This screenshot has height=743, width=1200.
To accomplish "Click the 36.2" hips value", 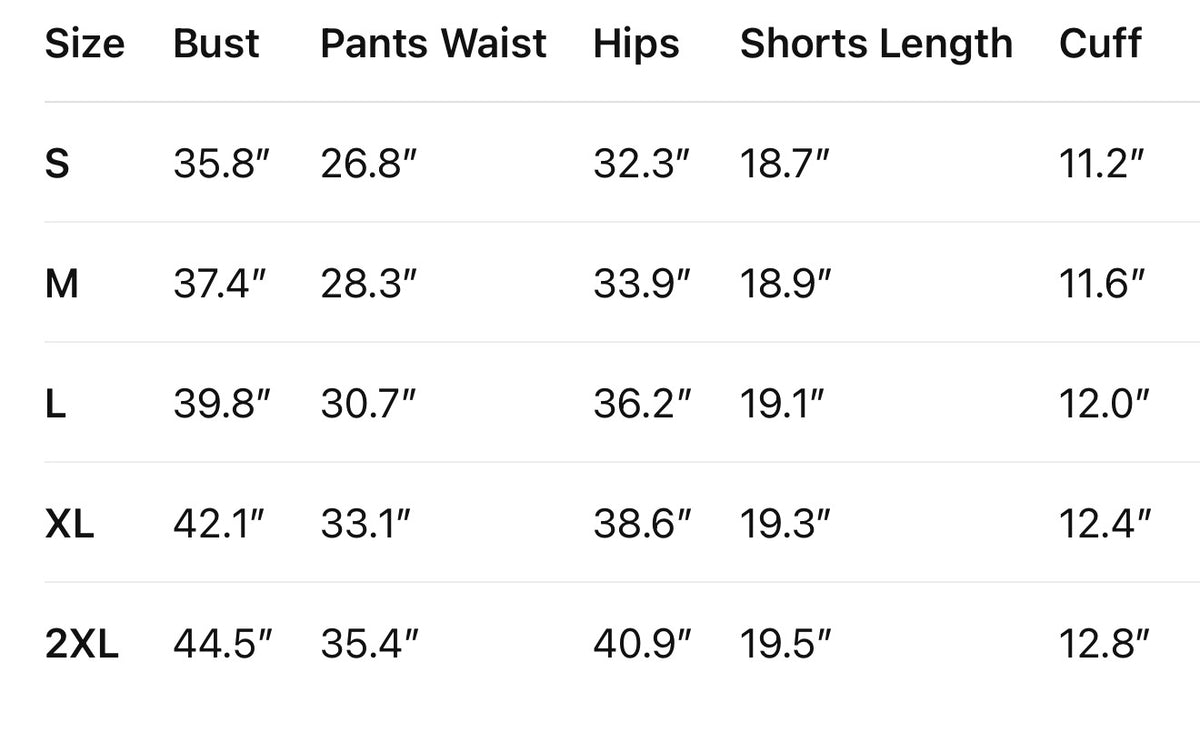I will click(x=642, y=403).
